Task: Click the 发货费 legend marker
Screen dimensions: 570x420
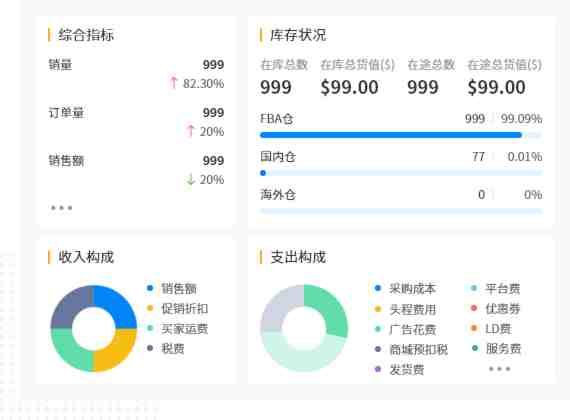Action: pyautogui.click(x=378, y=369)
